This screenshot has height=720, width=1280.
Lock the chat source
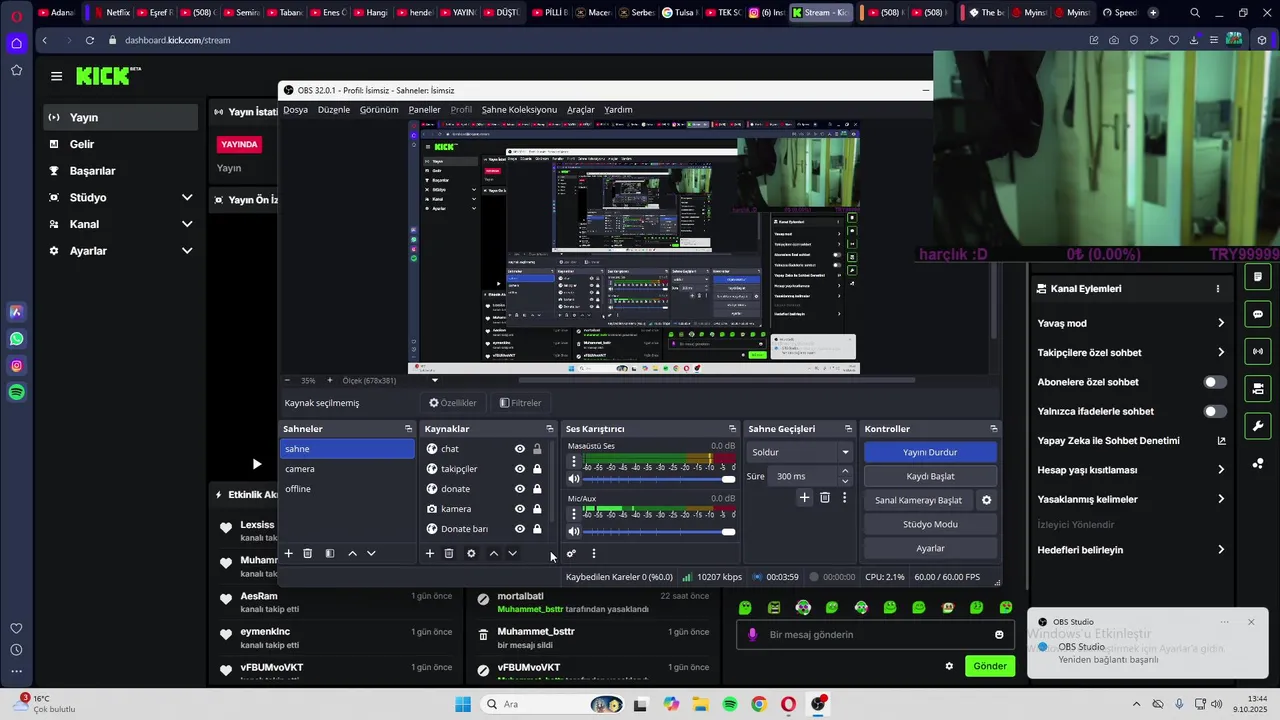(x=537, y=449)
